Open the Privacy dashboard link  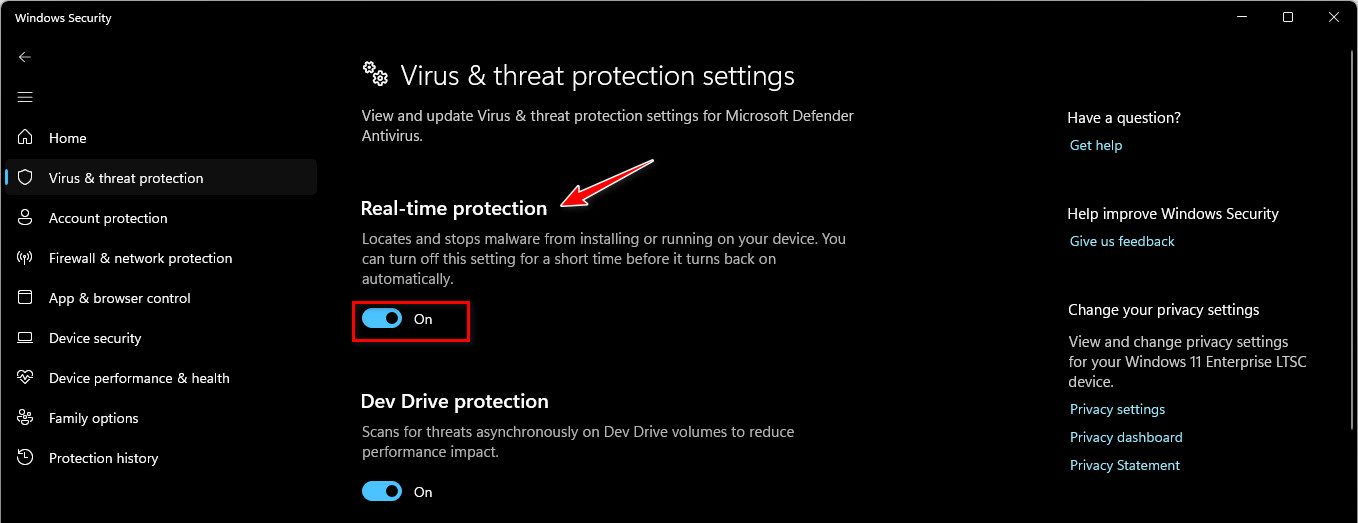click(x=1126, y=437)
